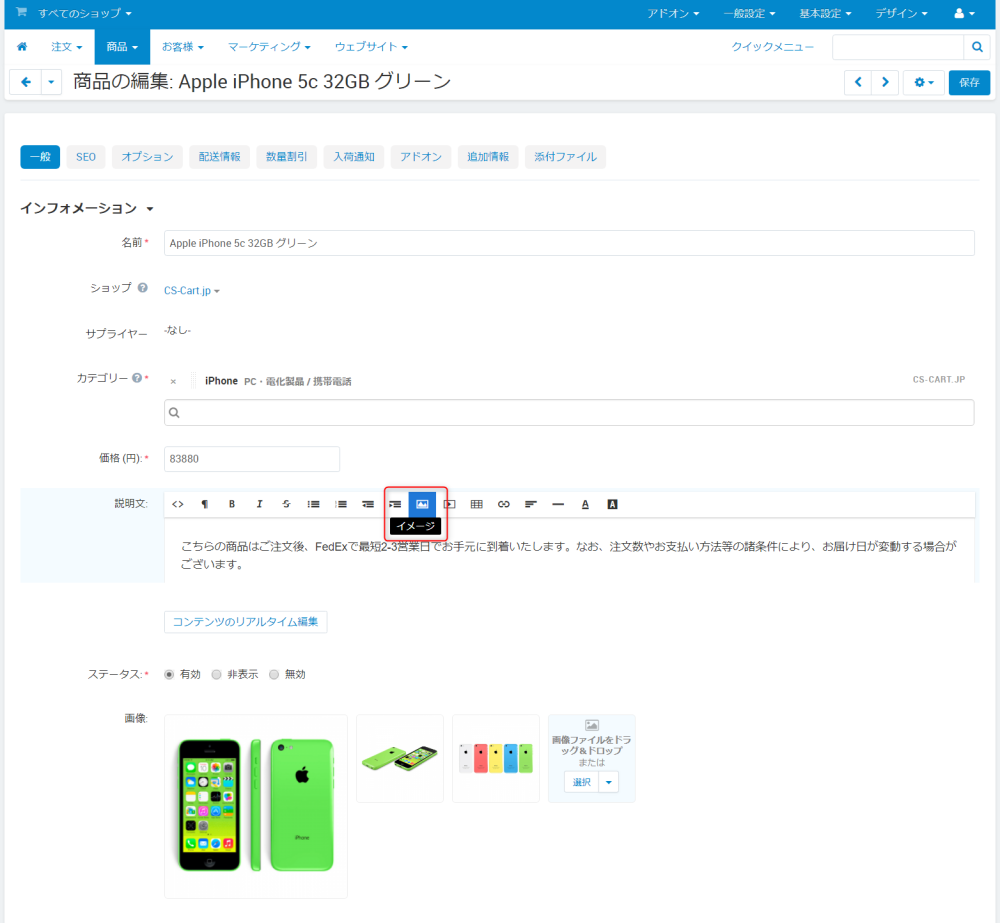Switch to the 追加情報 tab
This screenshot has height=923, width=1000.
[x=488, y=157]
